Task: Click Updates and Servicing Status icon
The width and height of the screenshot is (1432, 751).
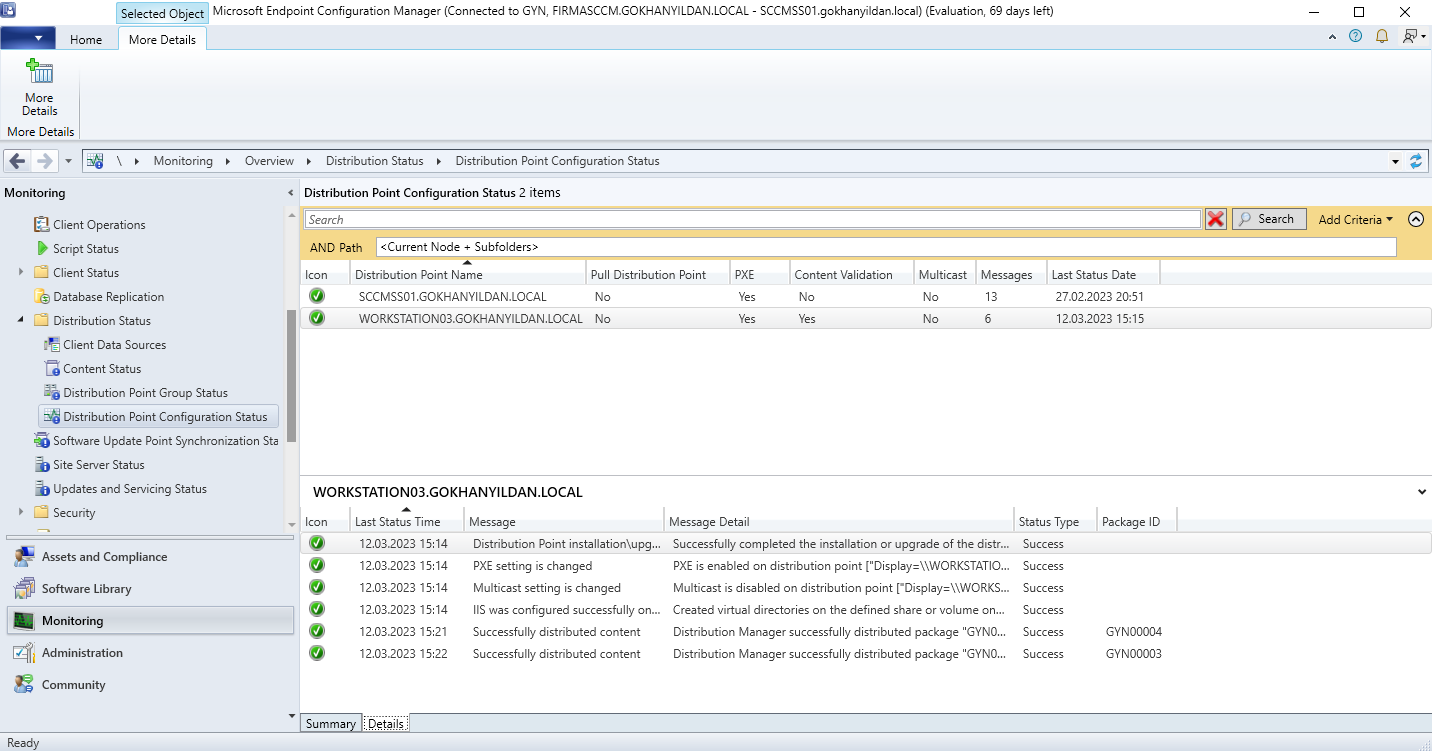Action: coord(41,488)
